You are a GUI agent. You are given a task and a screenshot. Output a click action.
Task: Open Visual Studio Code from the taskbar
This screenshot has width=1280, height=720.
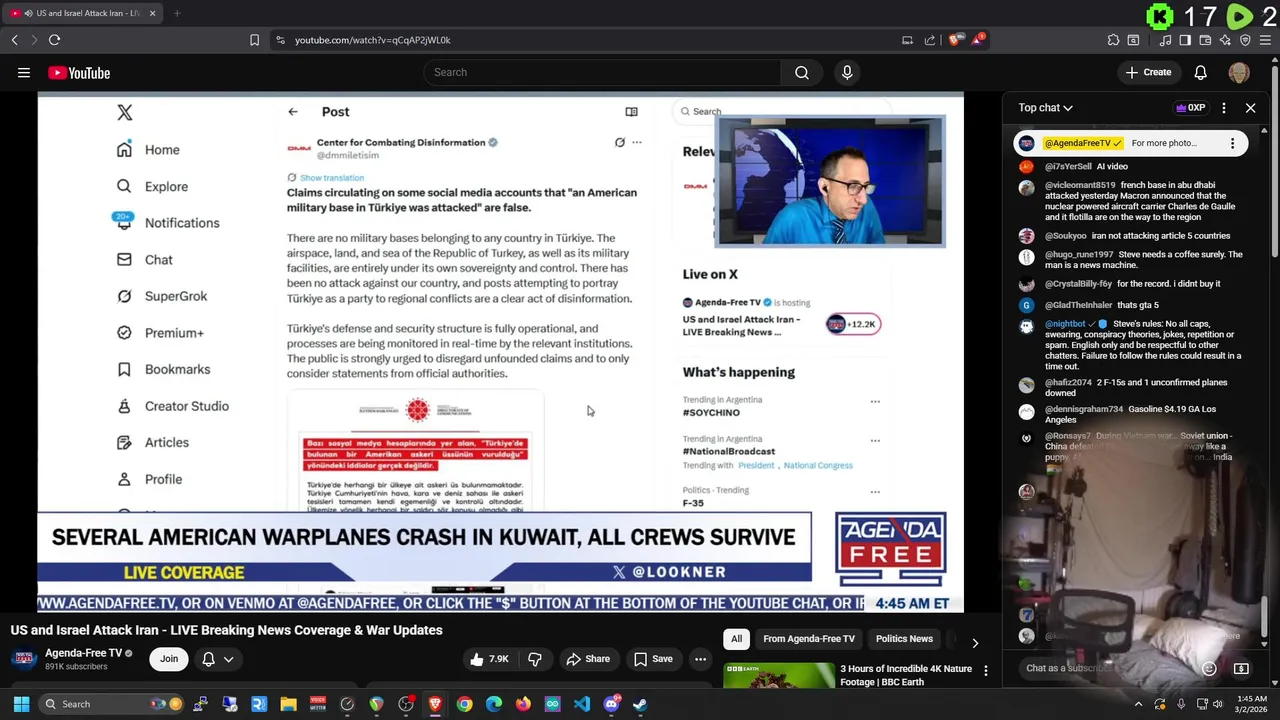[582, 704]
